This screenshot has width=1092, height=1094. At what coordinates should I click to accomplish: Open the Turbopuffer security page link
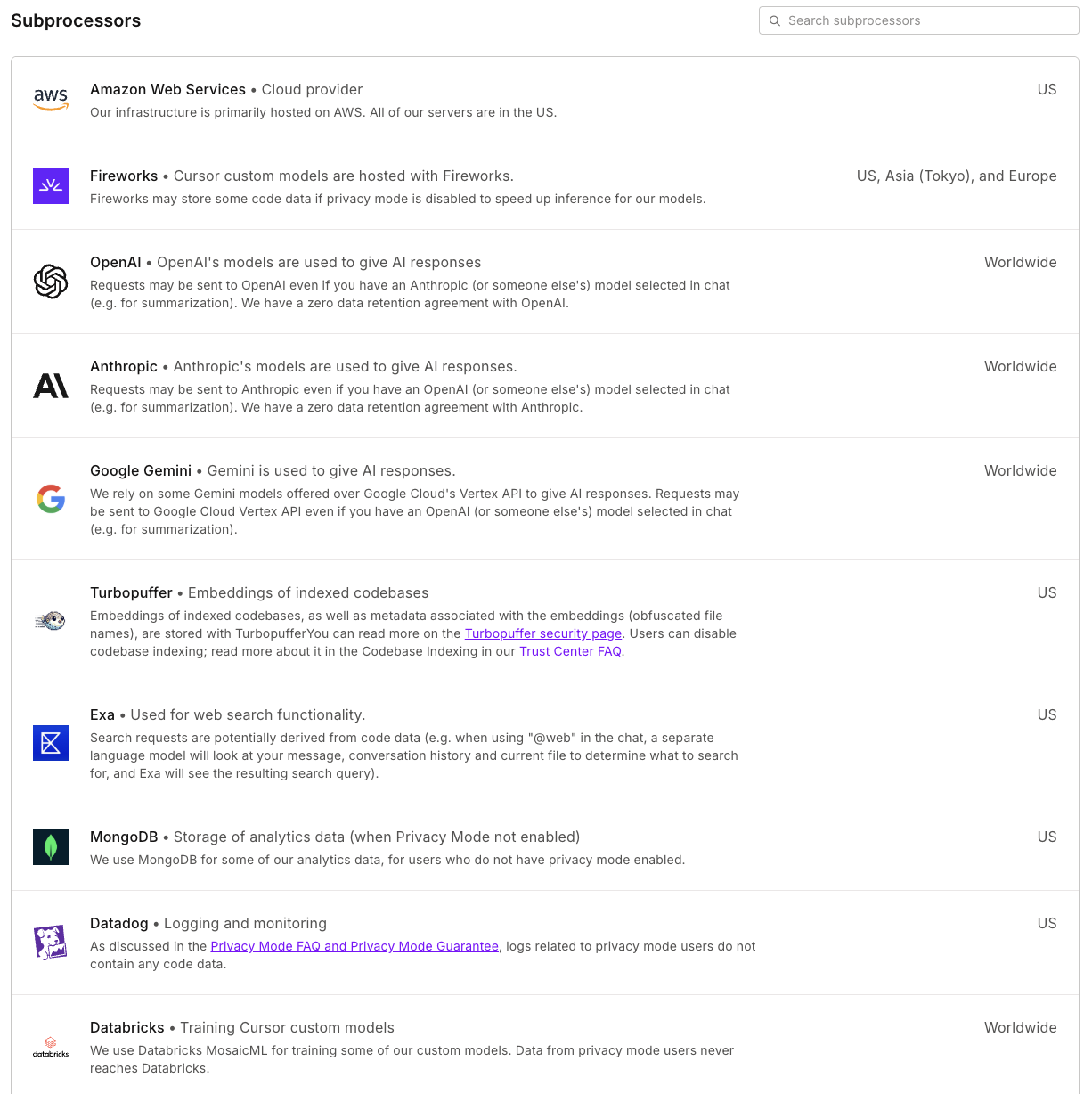point(542,633)
